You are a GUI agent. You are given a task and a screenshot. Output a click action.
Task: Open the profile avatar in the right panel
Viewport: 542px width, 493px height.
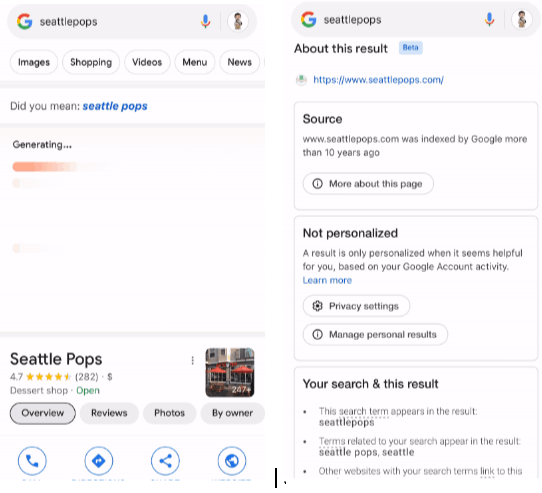[522, 19]
